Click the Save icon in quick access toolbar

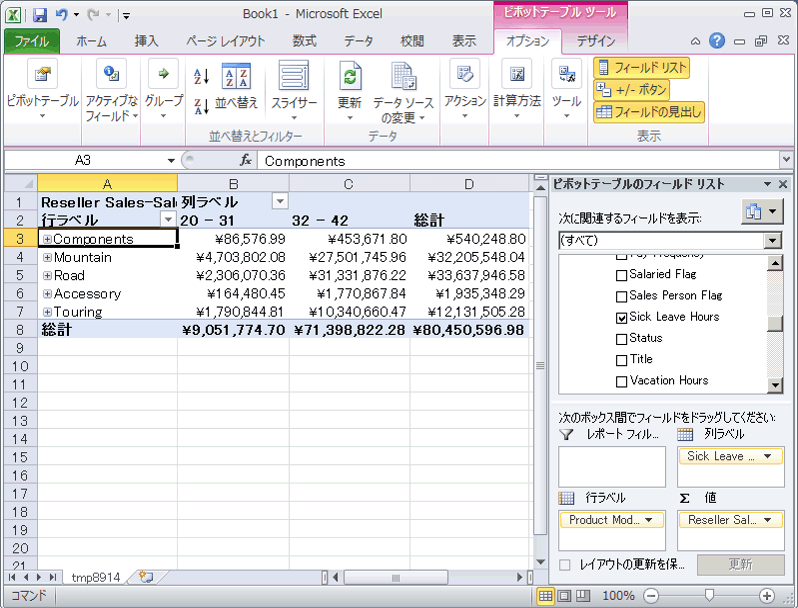click(x=40, y=15)
